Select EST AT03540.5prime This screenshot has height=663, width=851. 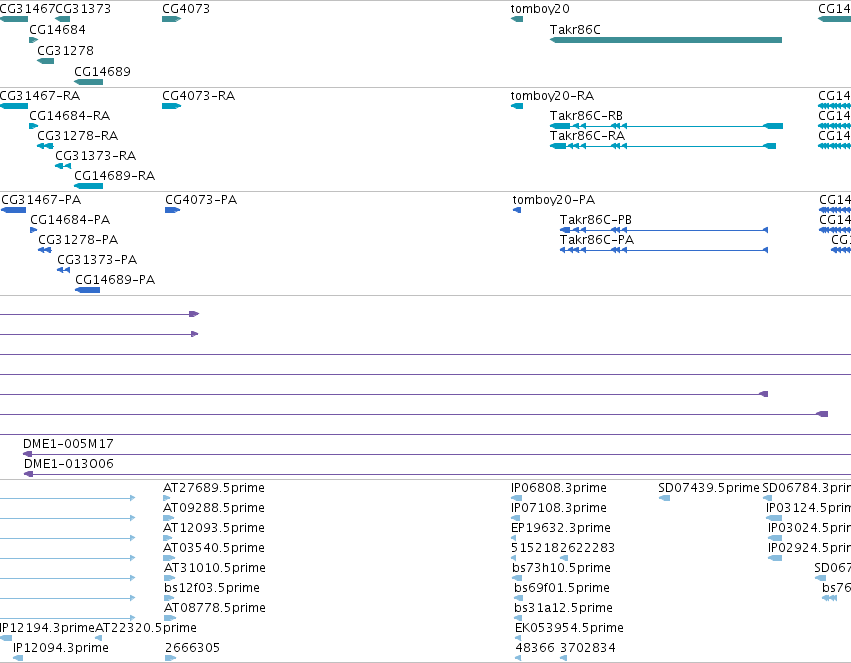pos(169,558)
